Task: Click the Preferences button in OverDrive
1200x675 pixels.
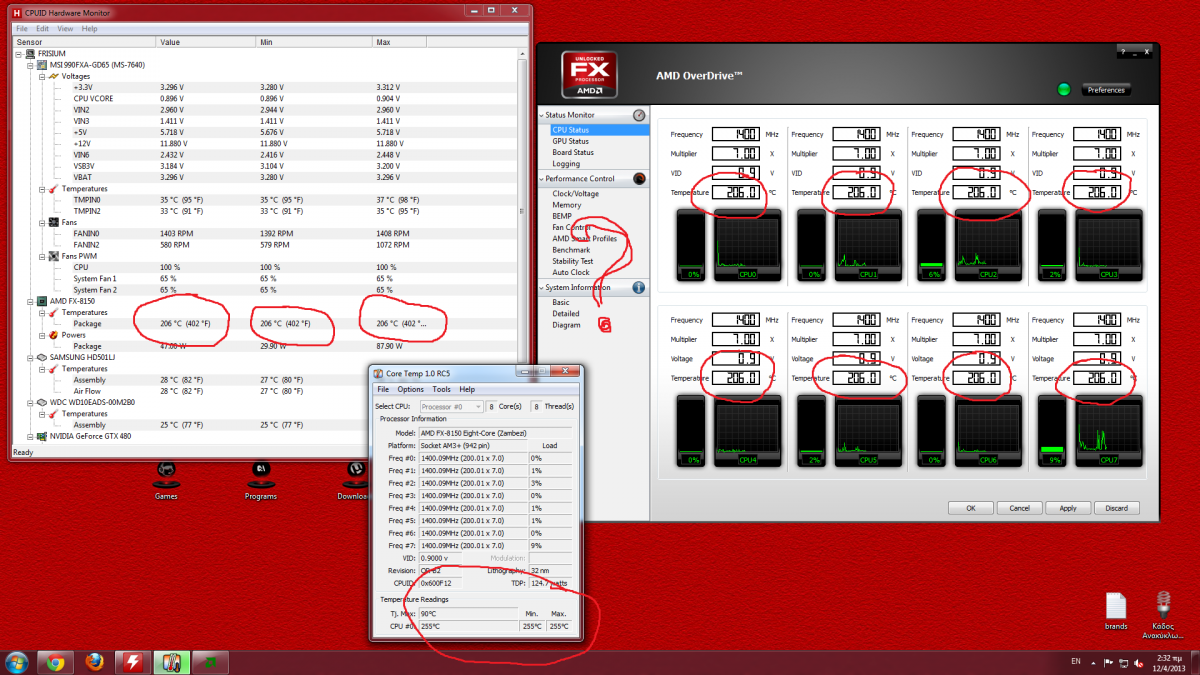Action: (x=1106, y=90)
